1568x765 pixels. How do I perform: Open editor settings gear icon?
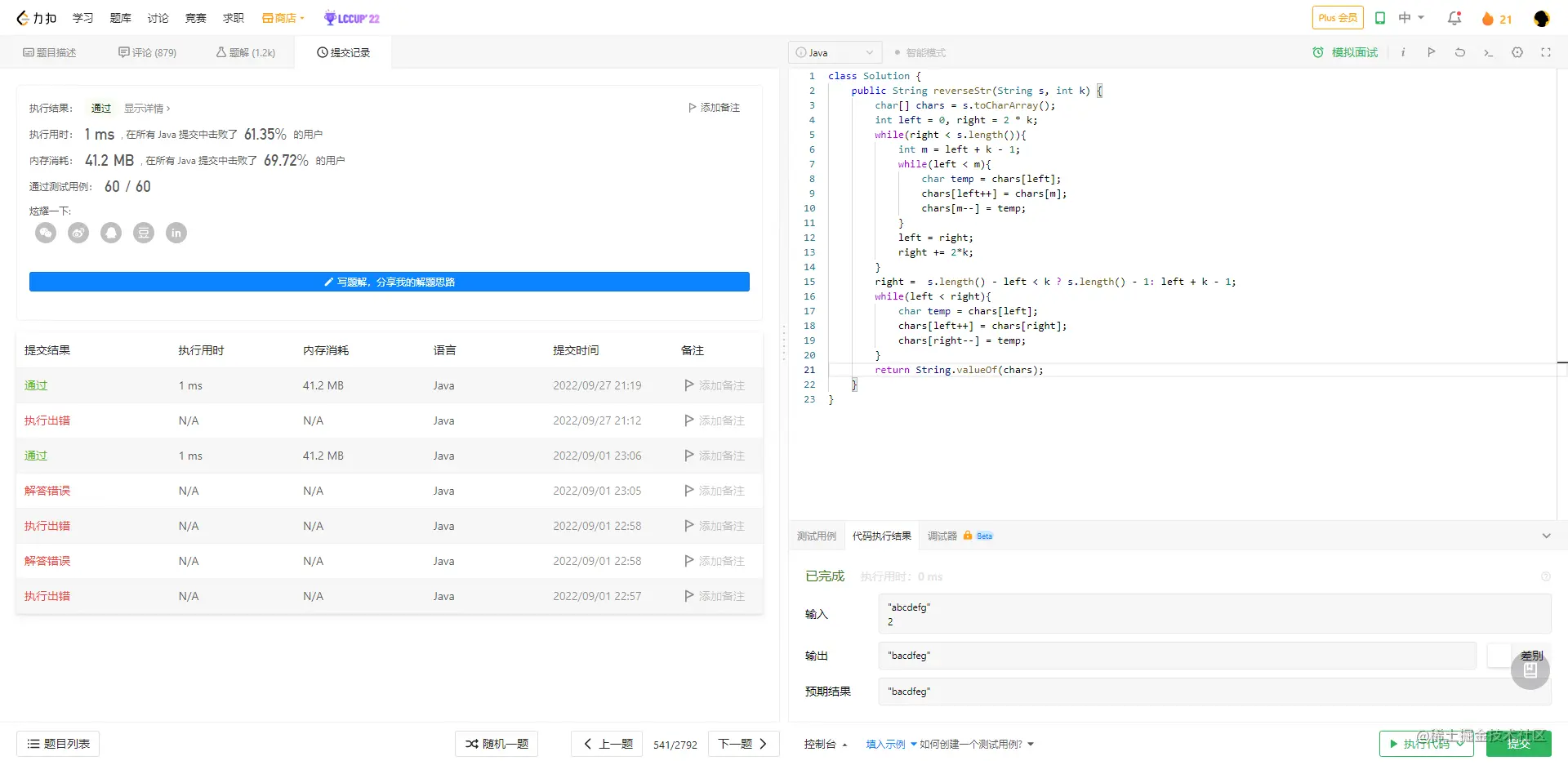1517,52
